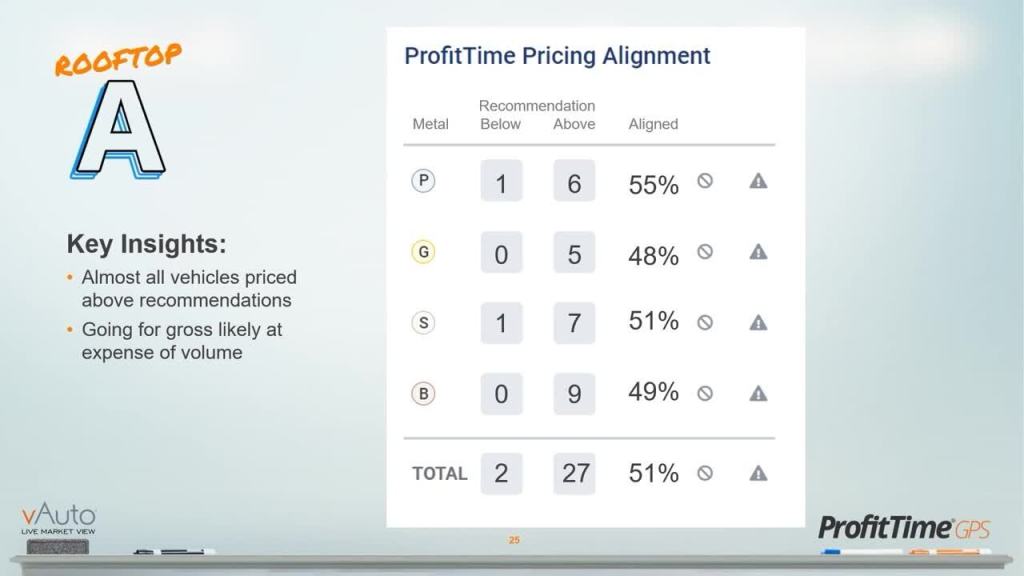Click the prohibited circle icon in Silver row
1024x576 pixels.
click(x=705, y=322)
